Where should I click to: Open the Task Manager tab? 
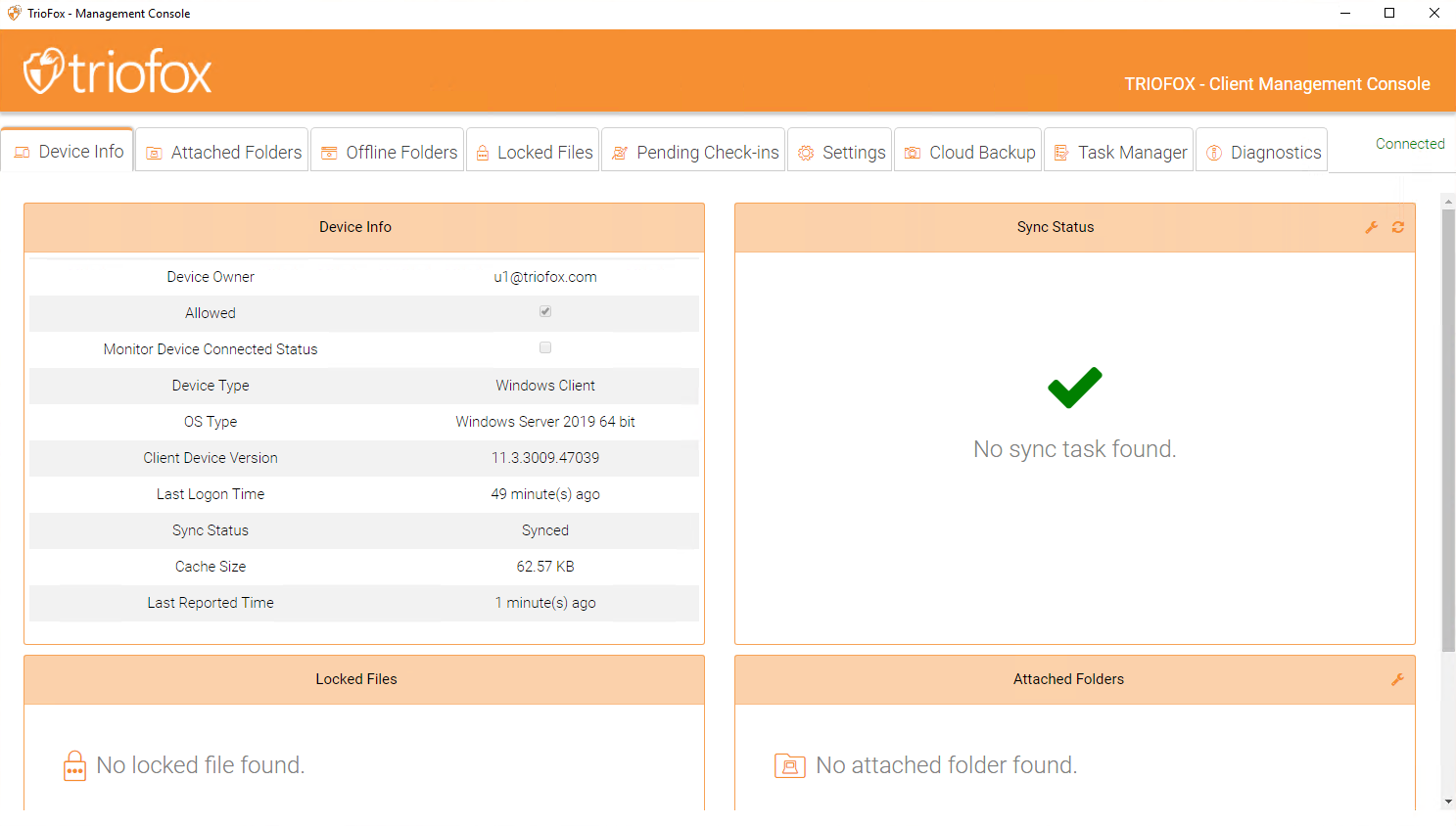tap(1119, 152)
